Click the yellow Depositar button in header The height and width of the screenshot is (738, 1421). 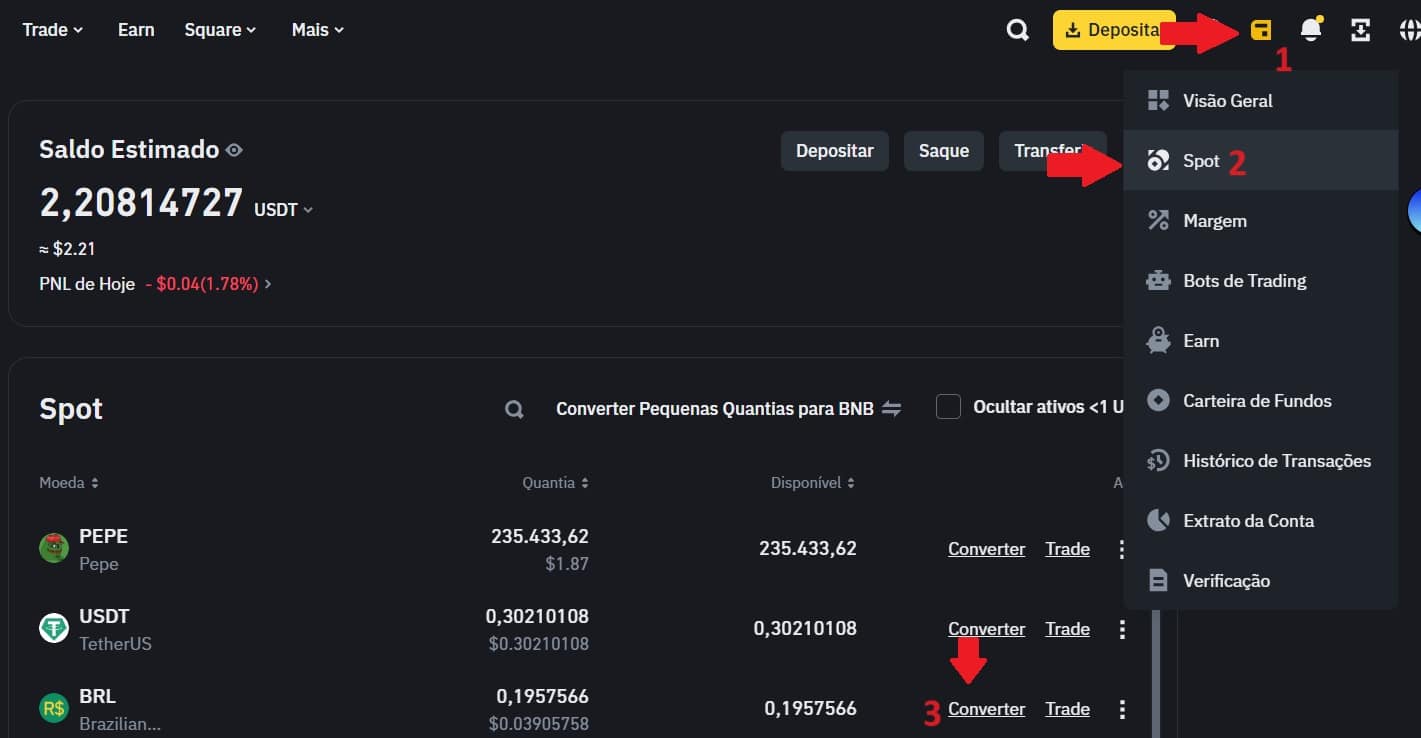click(x=1113, y=30)
